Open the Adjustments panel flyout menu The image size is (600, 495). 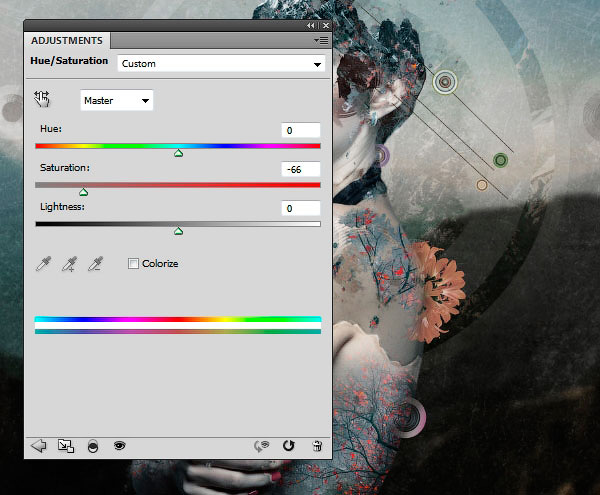(x=321, y=41)
